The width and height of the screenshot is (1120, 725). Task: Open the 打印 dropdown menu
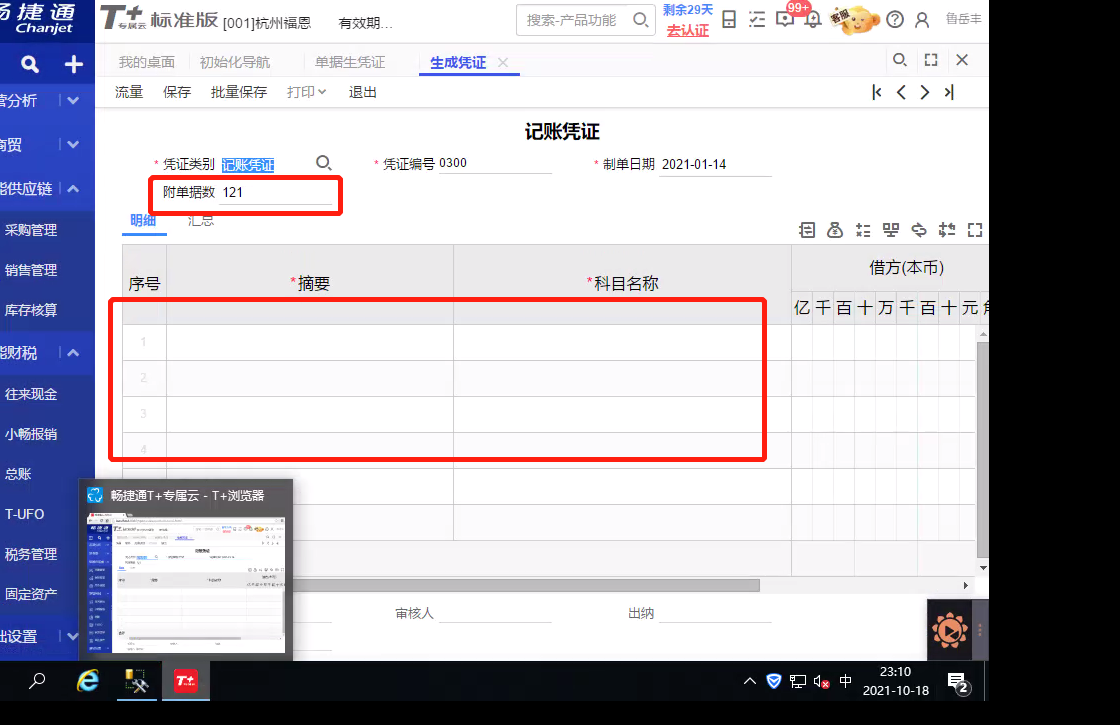pos(306,92)
